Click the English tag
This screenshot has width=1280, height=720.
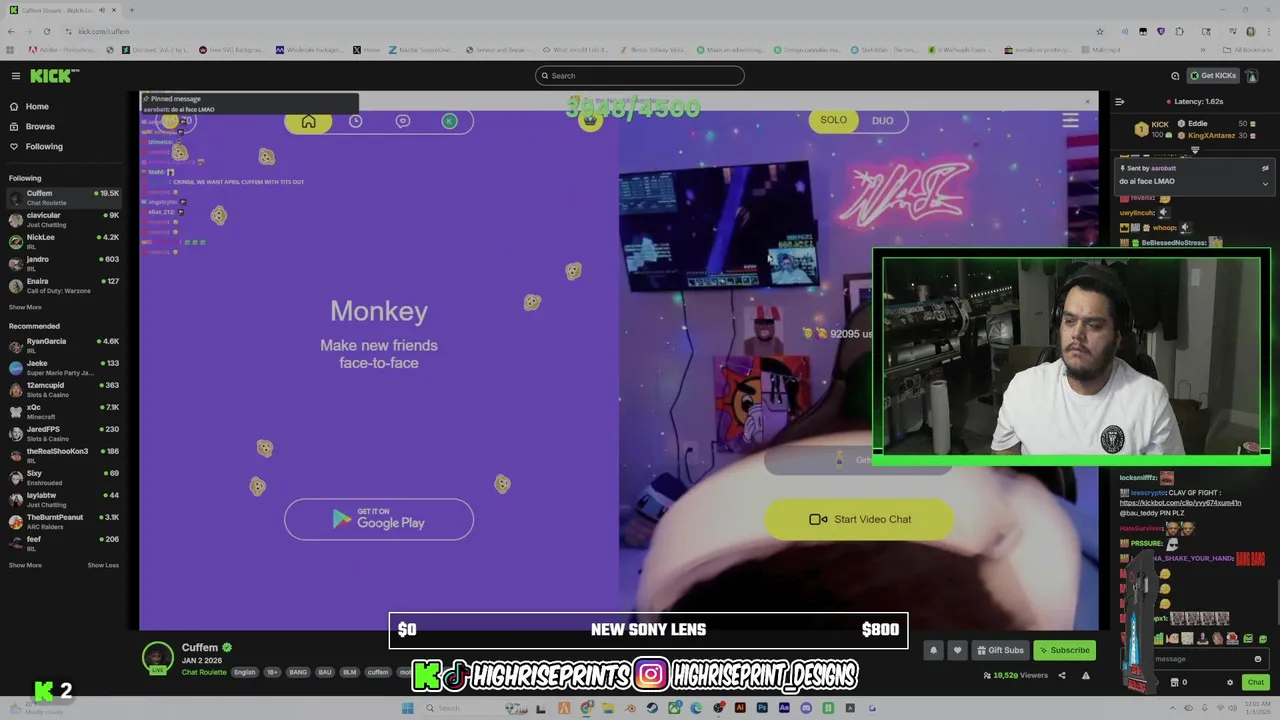(x=245, y=672)
